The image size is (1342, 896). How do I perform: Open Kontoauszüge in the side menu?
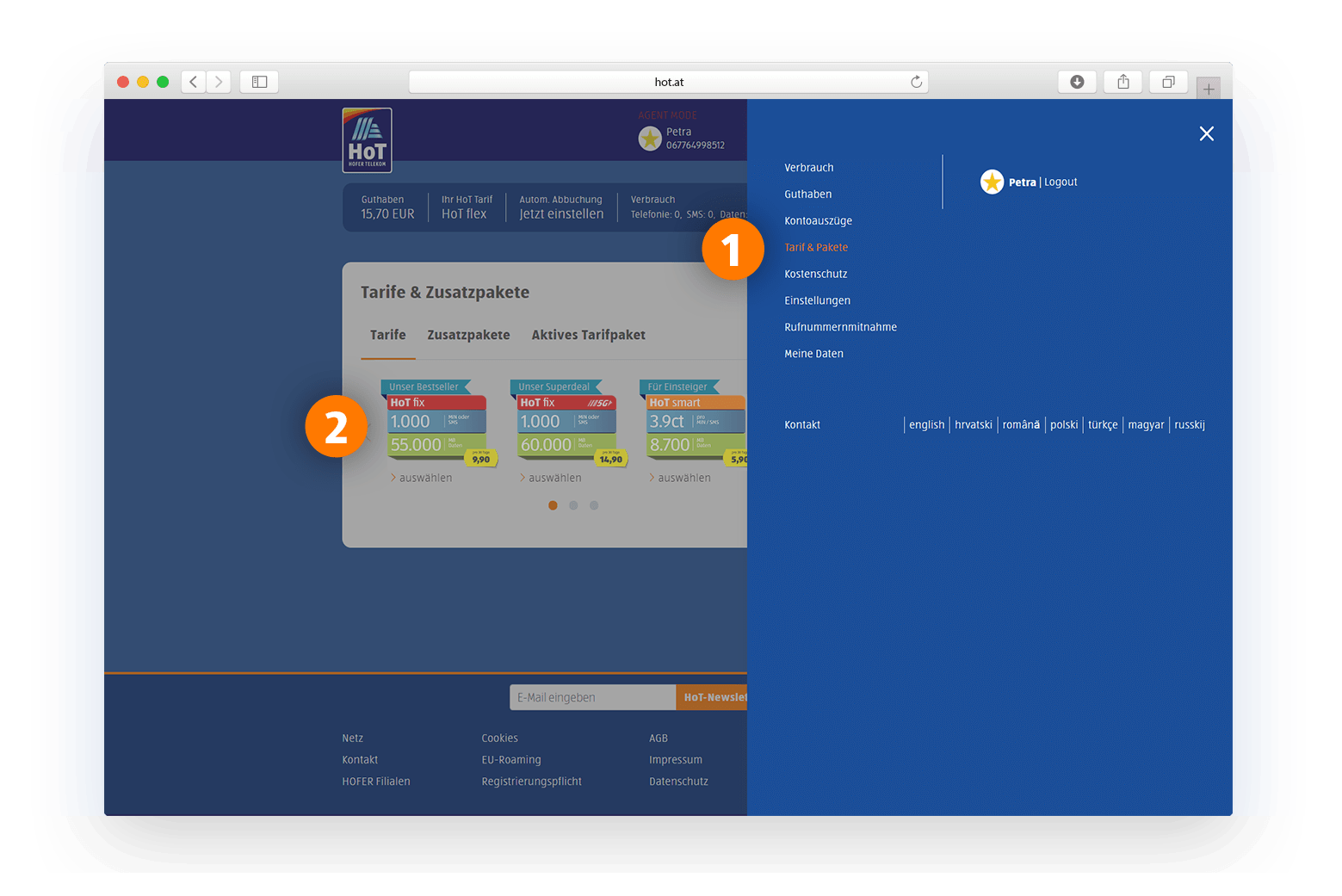819,221
